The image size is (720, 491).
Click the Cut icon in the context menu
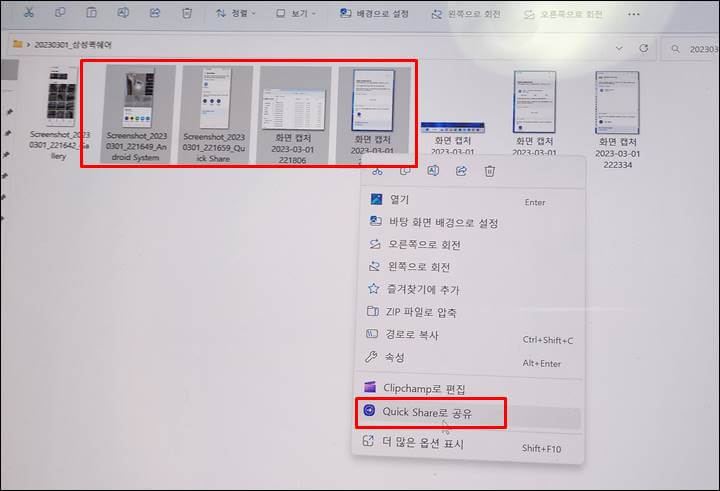coord(377,171)
